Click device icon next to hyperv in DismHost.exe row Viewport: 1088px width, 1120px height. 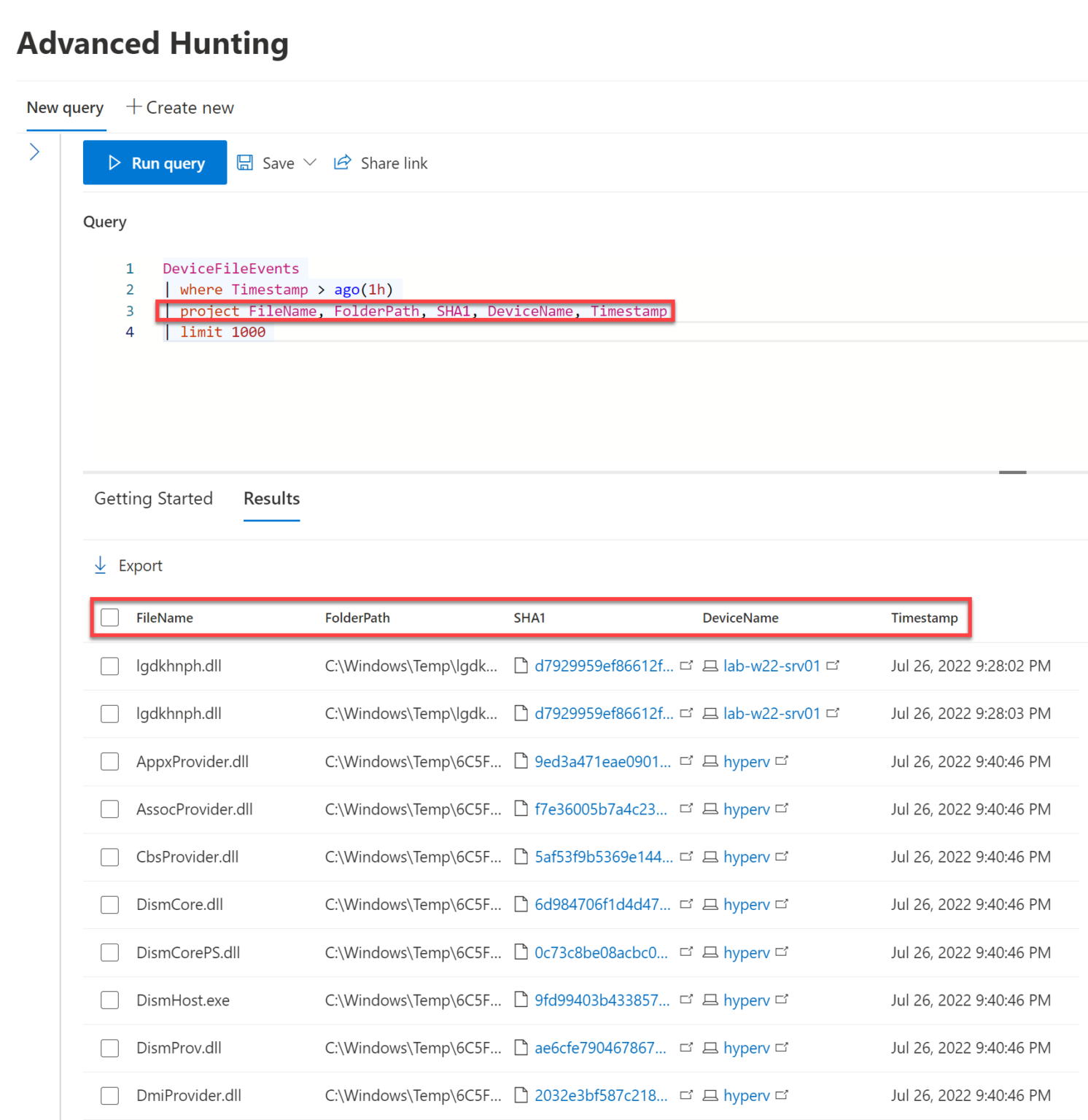point(710,1000)
